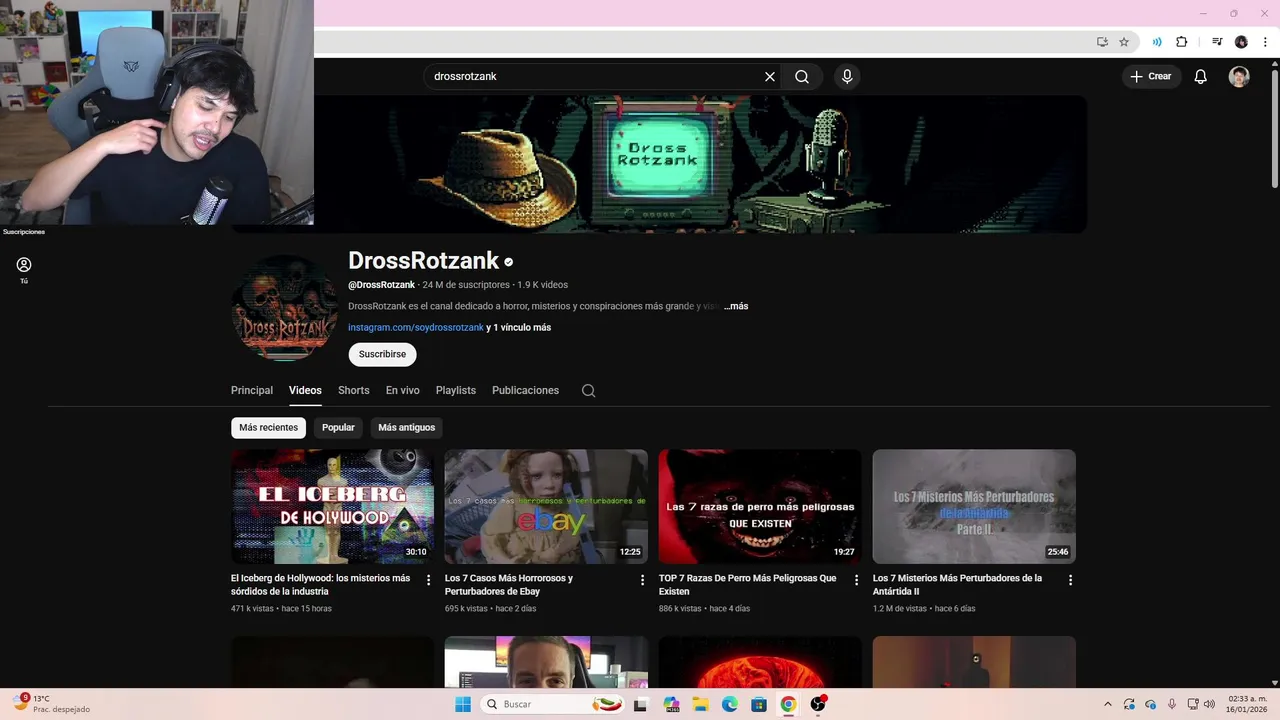
Task: Open Microsoft Edge from the taskbar
Action: 730,704
